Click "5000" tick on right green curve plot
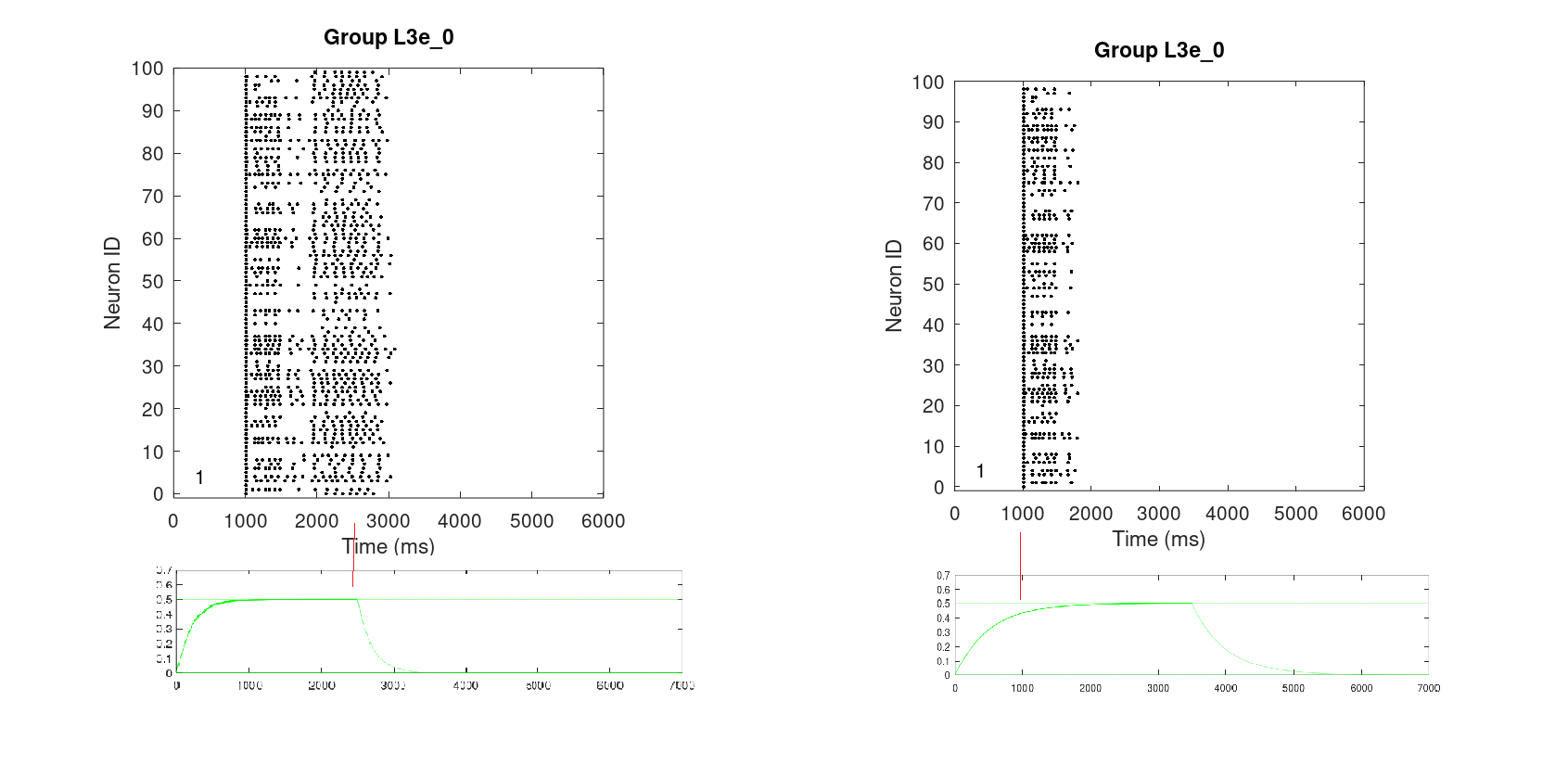This screenshot has height=765, width=1568. point(1294,688)
